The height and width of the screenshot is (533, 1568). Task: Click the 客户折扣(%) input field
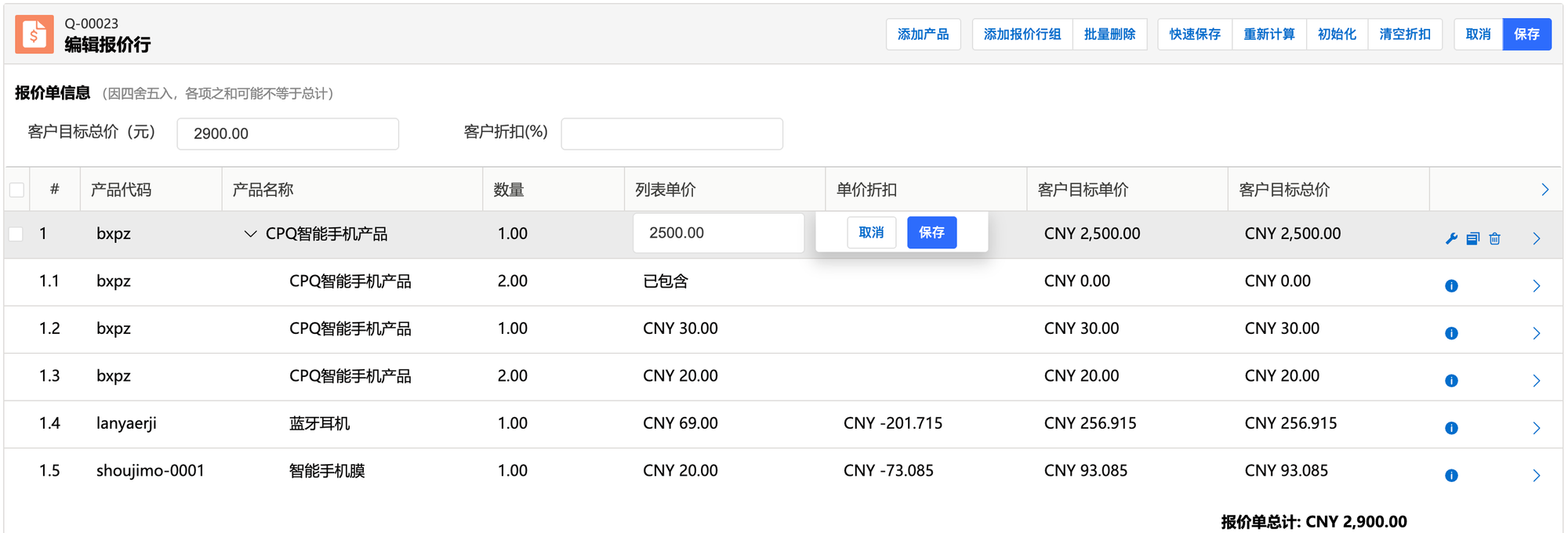672,134
